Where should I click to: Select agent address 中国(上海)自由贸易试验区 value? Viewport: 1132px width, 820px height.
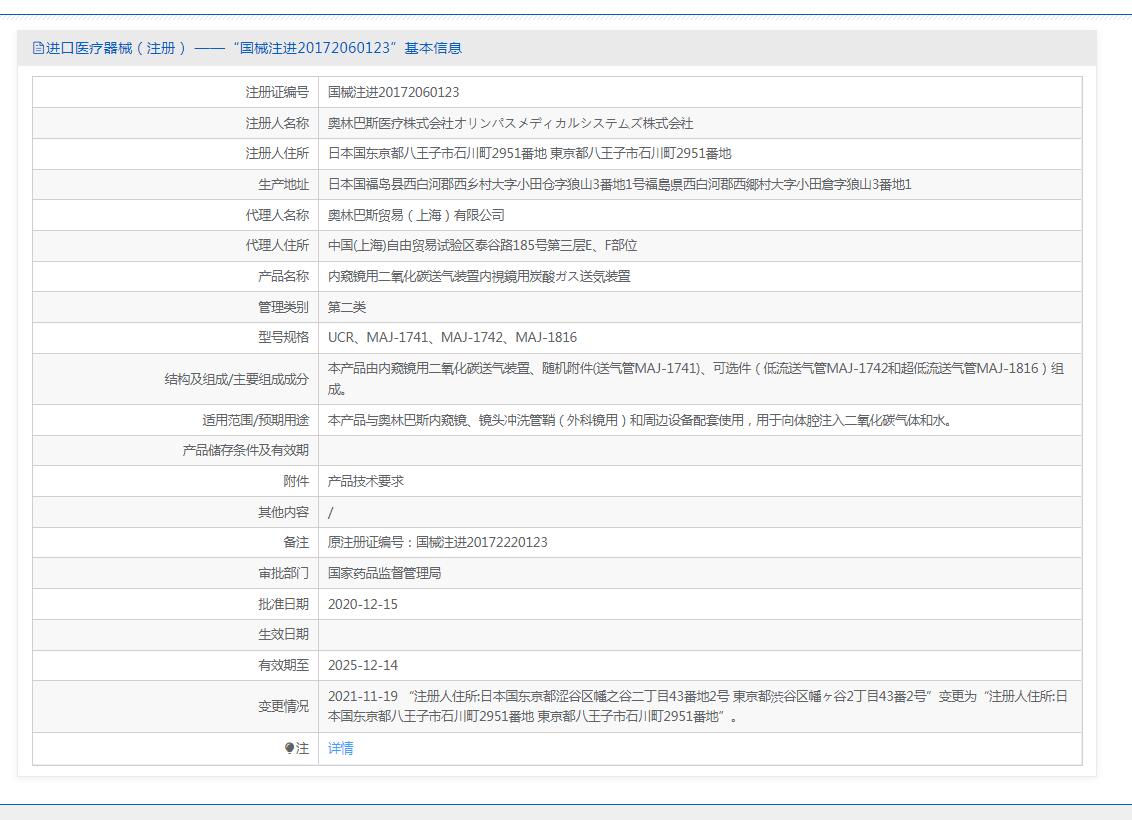[482, 245]
